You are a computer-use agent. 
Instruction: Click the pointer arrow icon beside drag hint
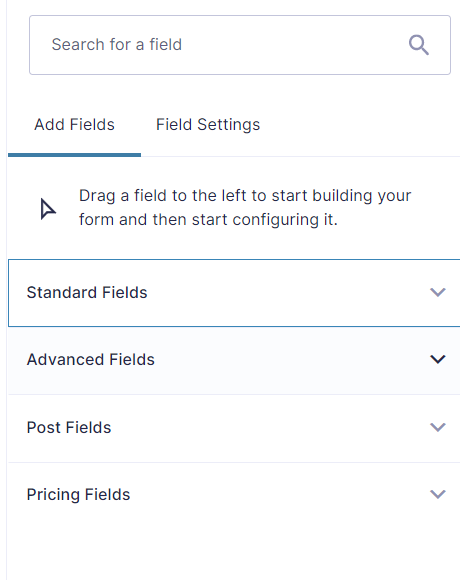(48, 209)
